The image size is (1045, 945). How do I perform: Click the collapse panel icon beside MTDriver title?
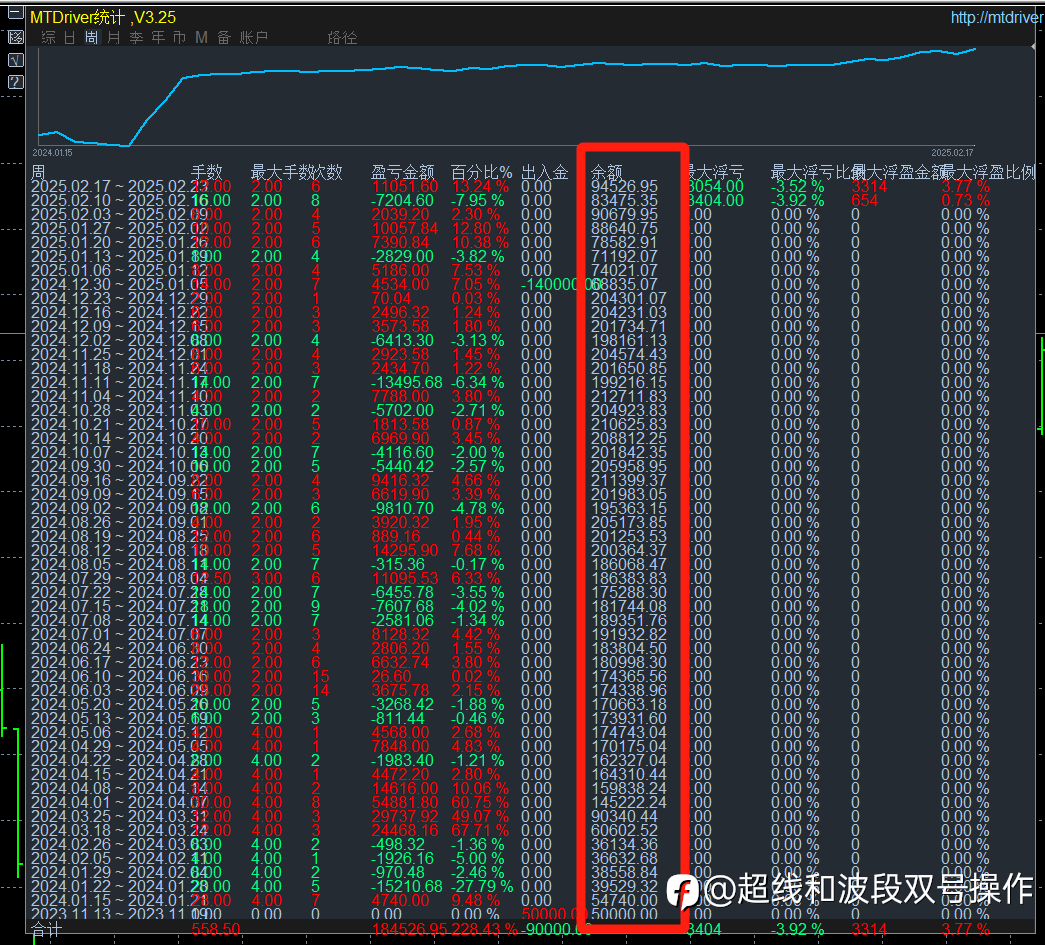click(15, 14)
